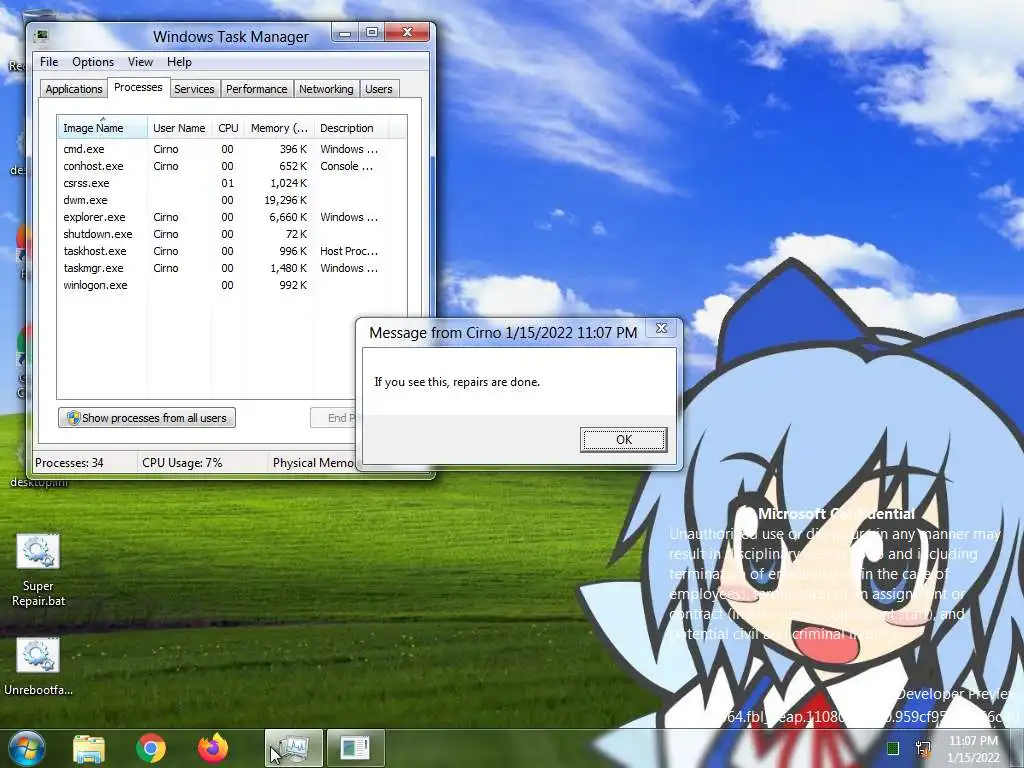Sort by the Description column header
1024x768 pixels.
pos(351,128)
